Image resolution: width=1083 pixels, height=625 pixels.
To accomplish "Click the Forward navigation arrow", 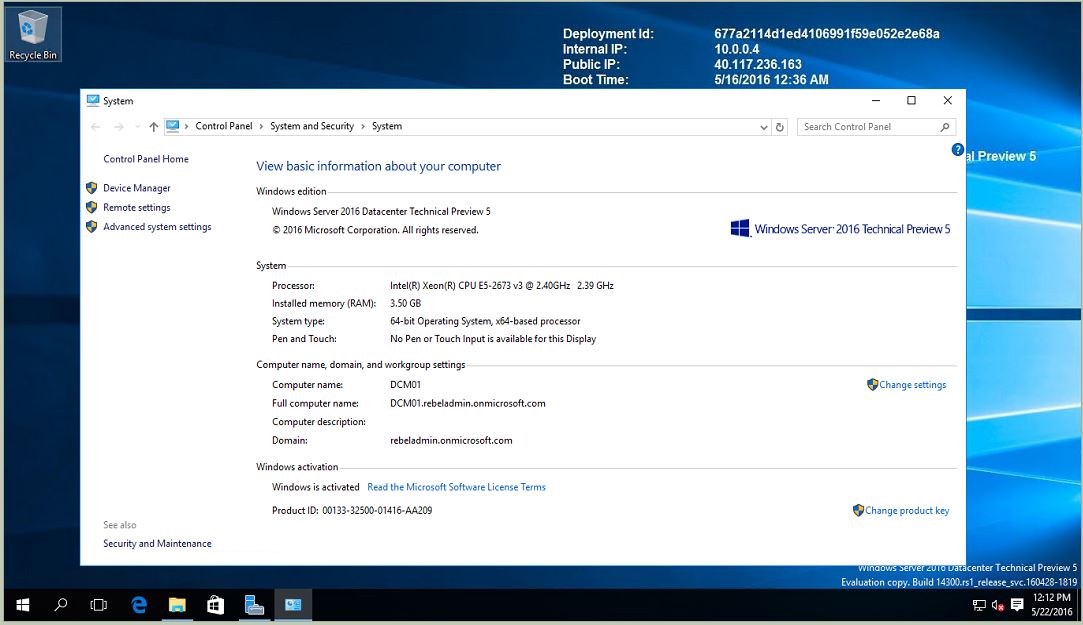I will [119, 127].
